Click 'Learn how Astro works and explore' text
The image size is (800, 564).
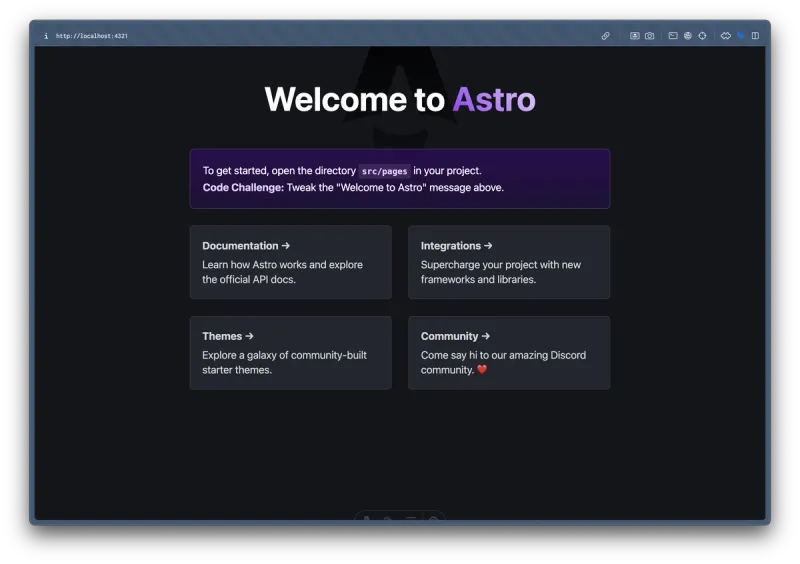(282, 264)
